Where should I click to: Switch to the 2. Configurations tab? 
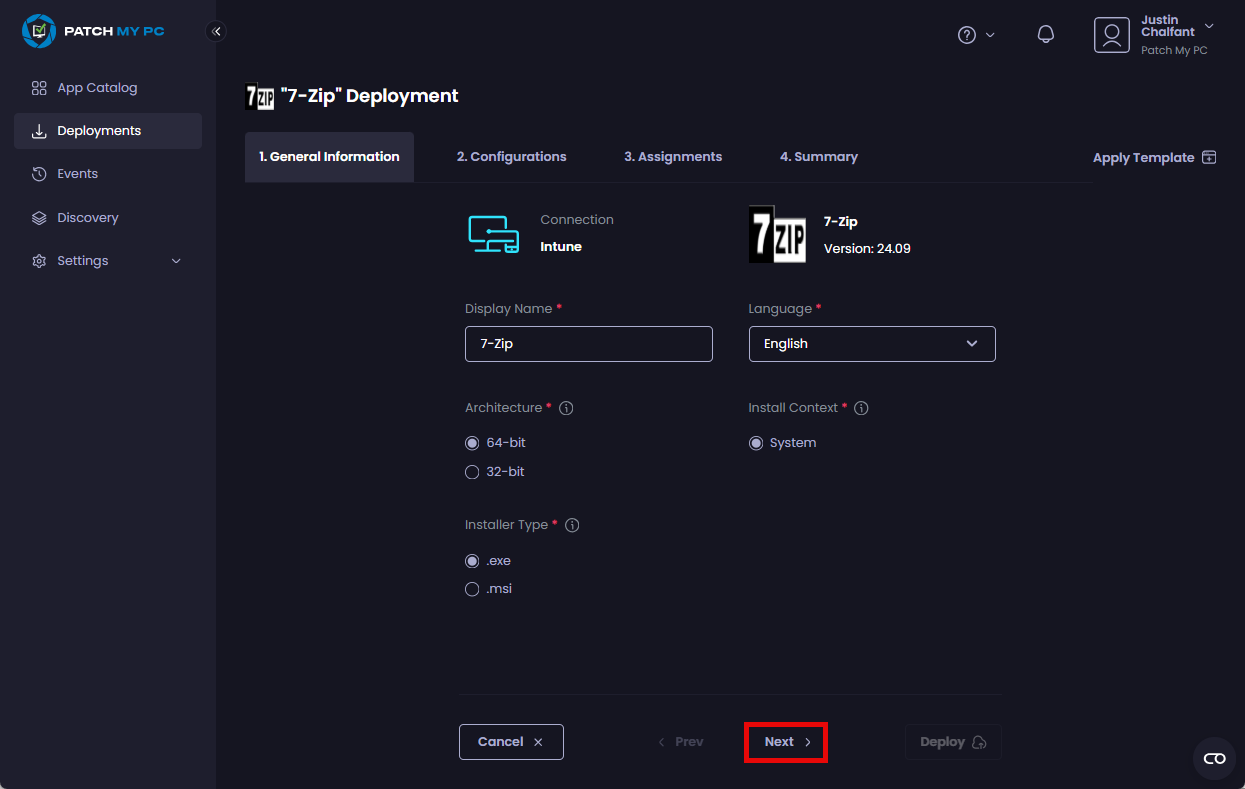point(511,157)
